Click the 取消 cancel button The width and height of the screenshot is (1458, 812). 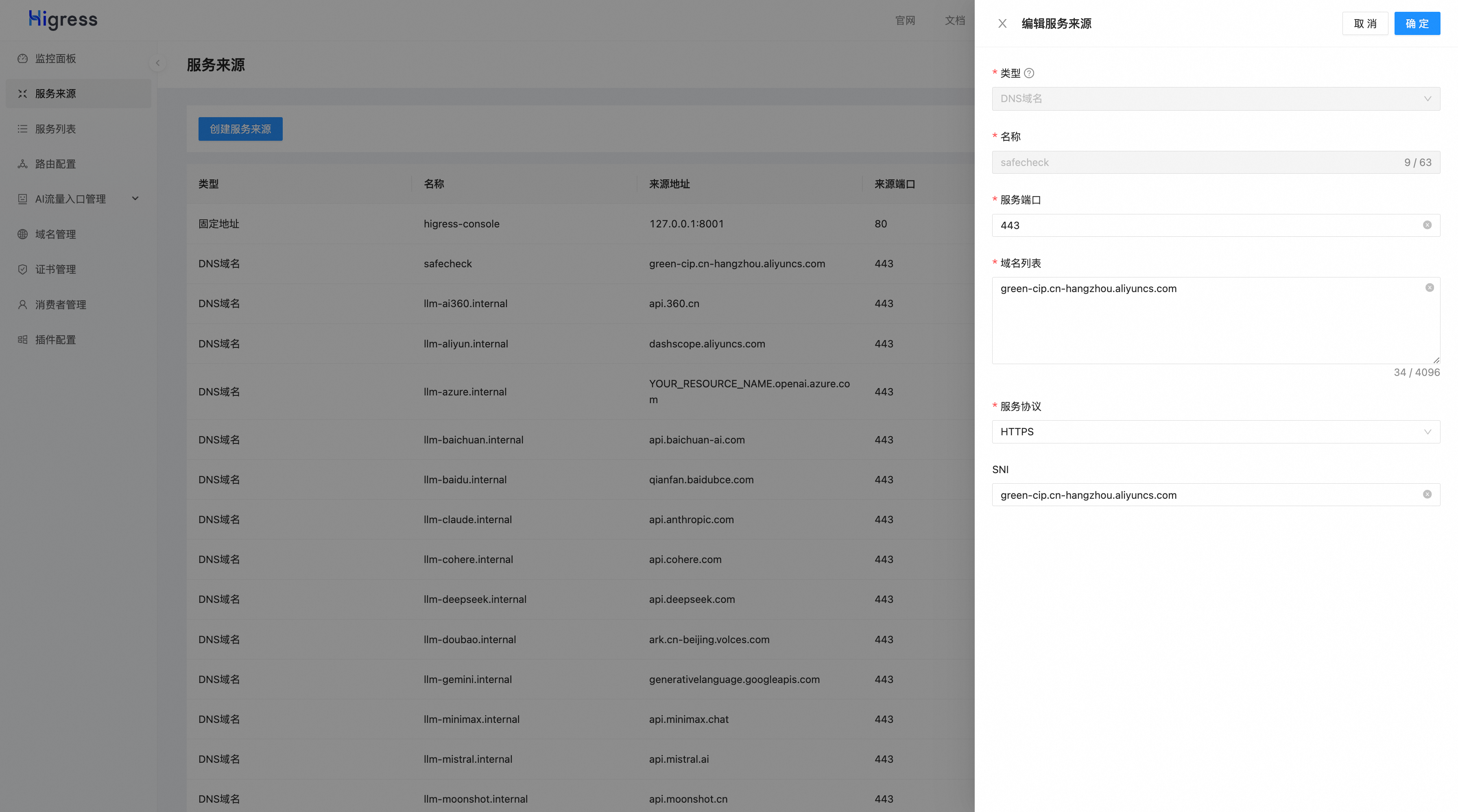[x=1364, y=24]
